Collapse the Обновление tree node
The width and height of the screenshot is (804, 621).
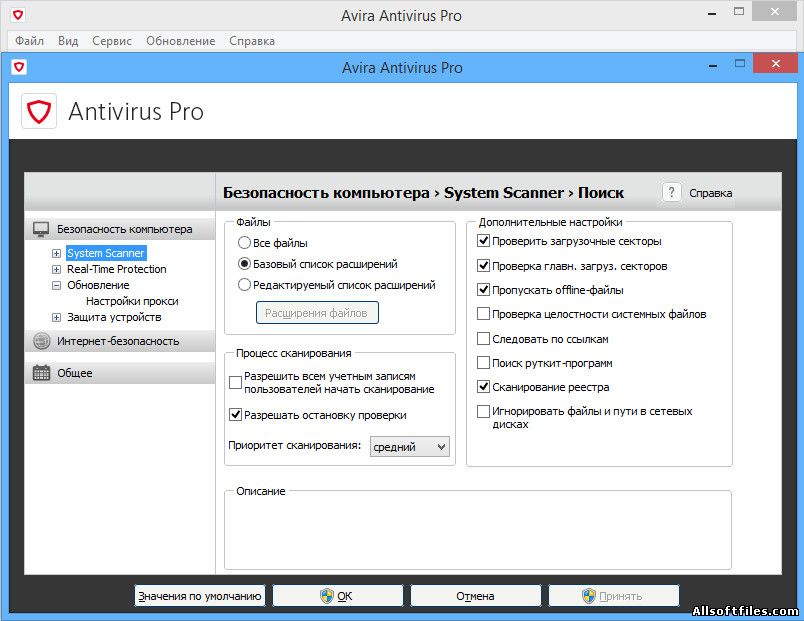[x=56, y=286]
